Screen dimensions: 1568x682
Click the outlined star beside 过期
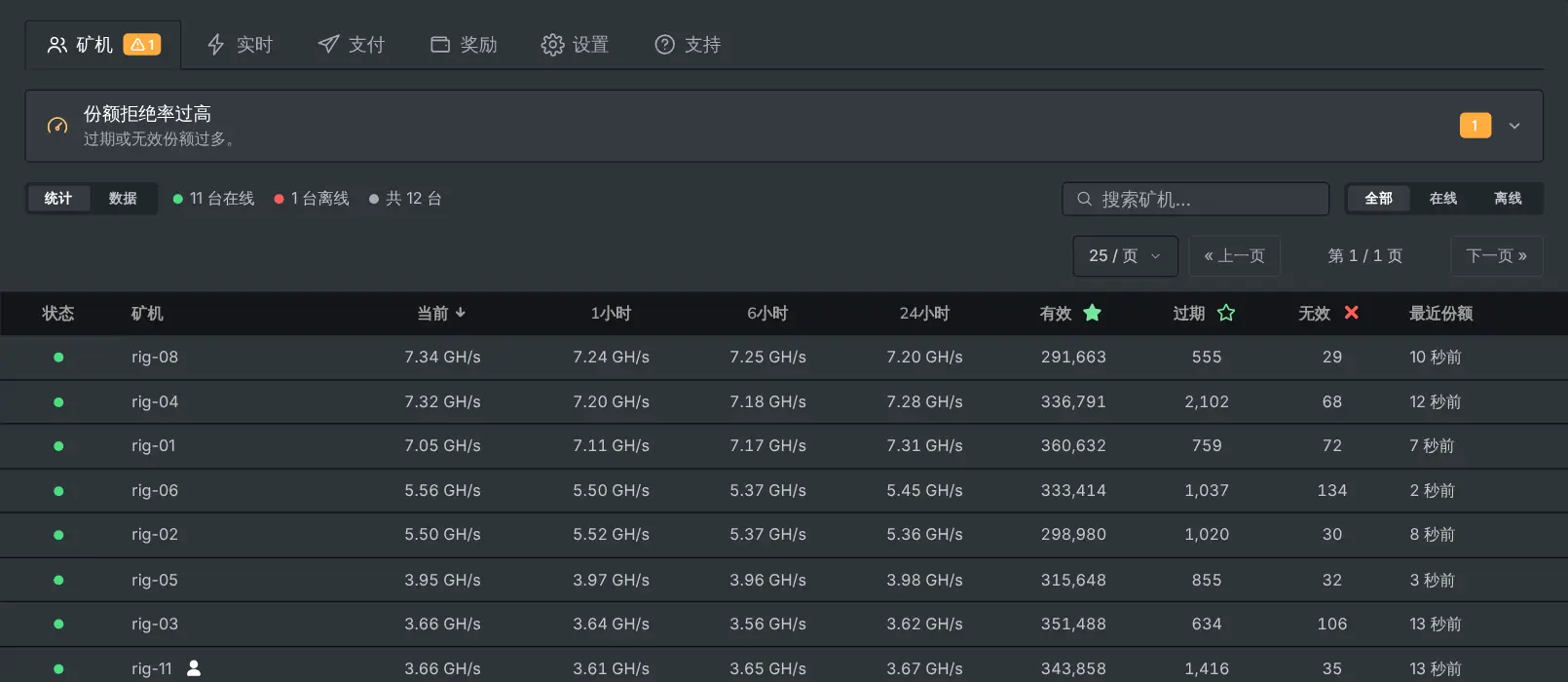1226,313
